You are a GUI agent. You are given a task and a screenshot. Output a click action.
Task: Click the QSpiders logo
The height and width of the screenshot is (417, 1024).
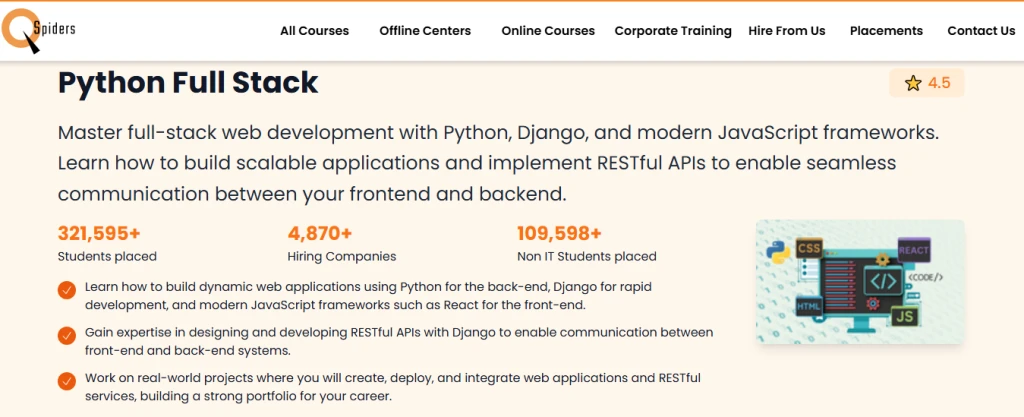point(38,31)
